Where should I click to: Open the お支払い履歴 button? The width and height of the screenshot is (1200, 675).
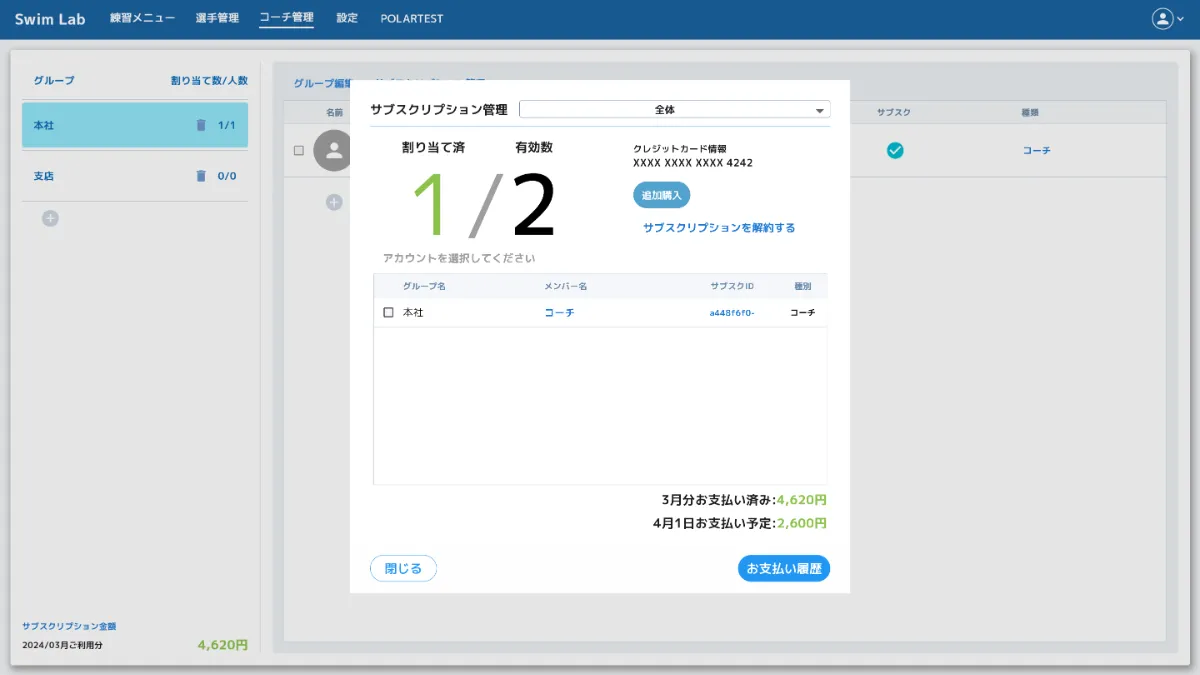[x=783, y=568]
